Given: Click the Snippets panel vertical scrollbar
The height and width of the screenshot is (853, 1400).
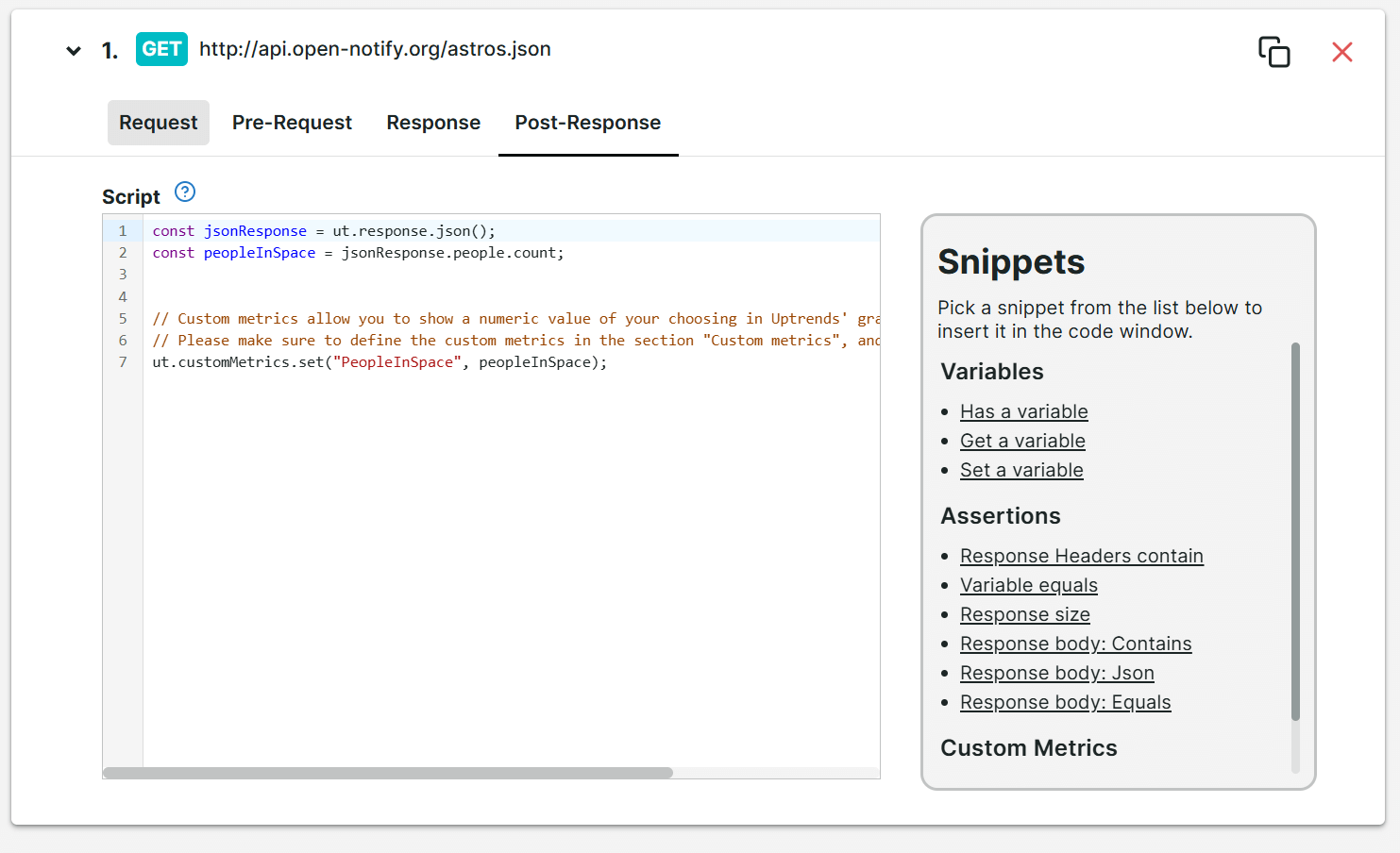Looking at the screenshot, I should [x=1295, y=531].
